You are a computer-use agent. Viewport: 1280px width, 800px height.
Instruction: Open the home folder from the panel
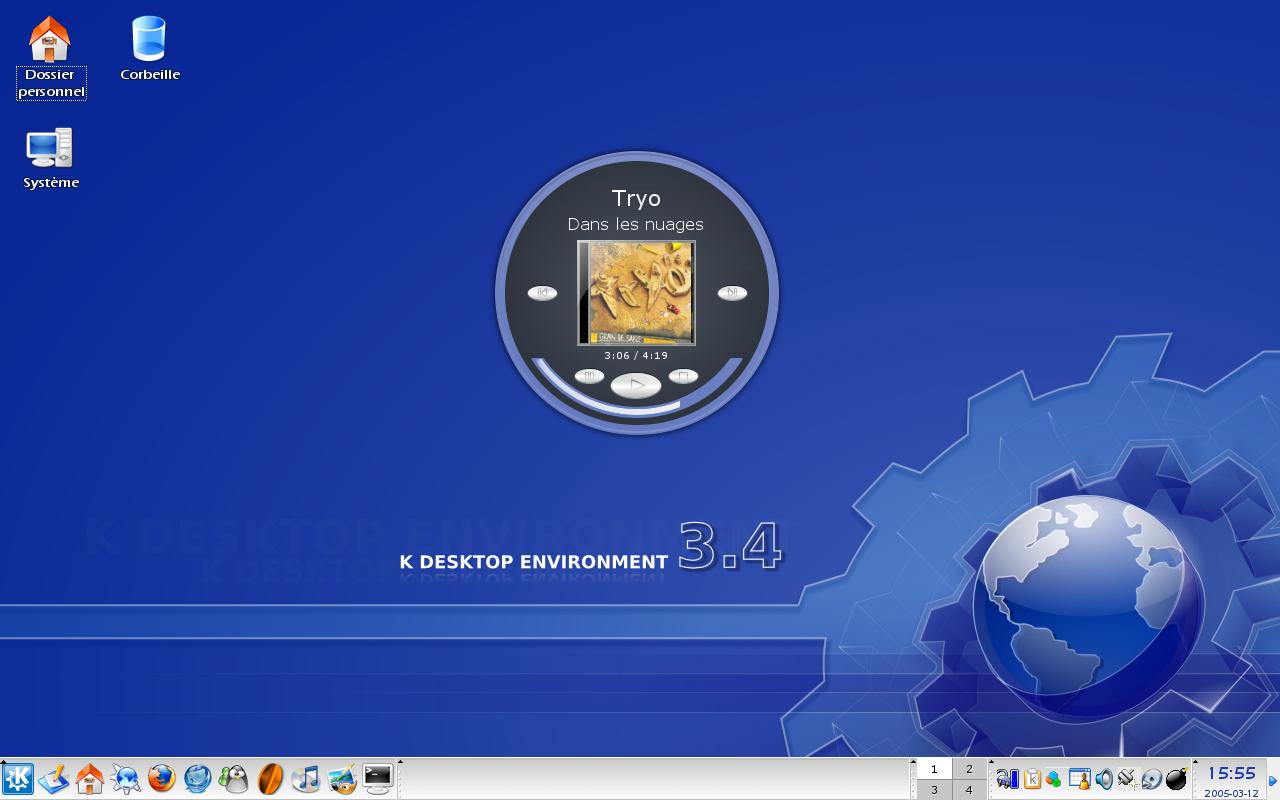(90, 779)
